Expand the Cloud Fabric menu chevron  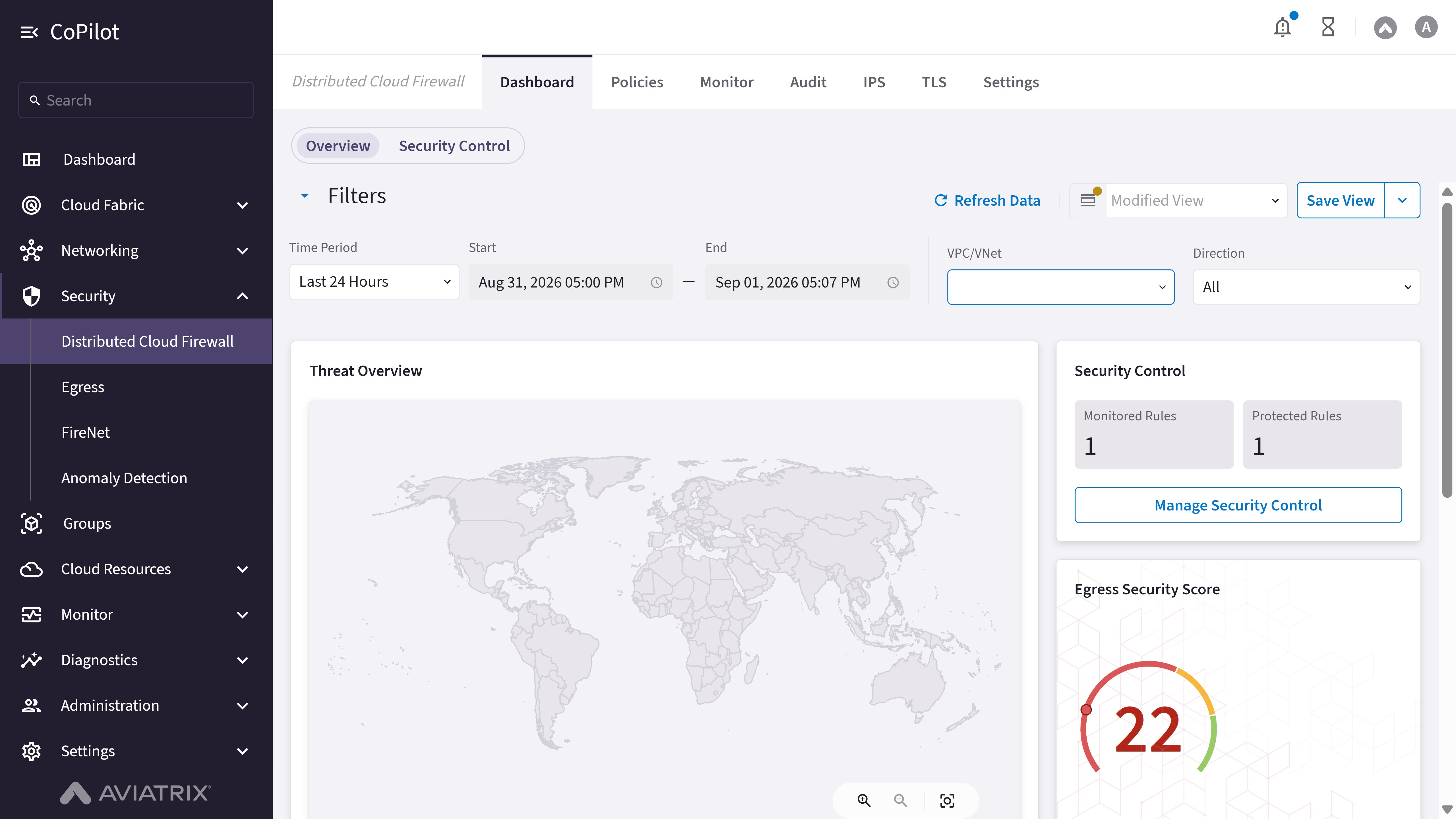pos(243,205)
